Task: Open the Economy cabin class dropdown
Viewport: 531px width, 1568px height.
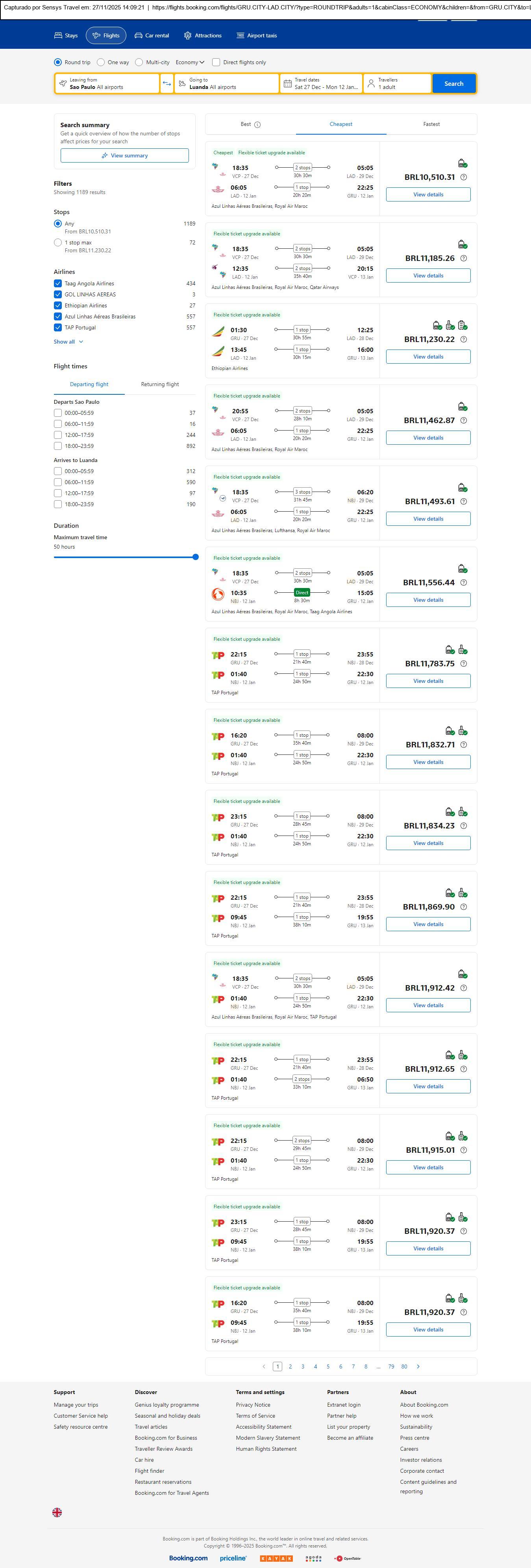Action: (x=189, y=62)
